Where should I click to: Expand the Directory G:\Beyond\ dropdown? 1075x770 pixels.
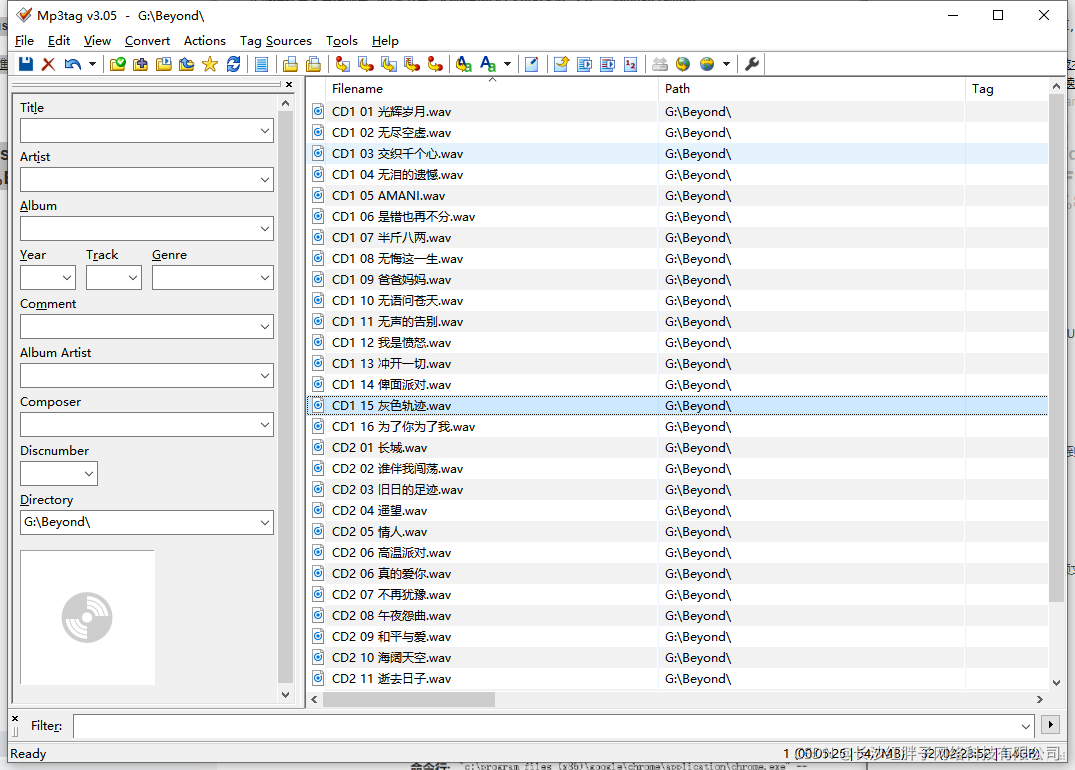click(265, 522)
